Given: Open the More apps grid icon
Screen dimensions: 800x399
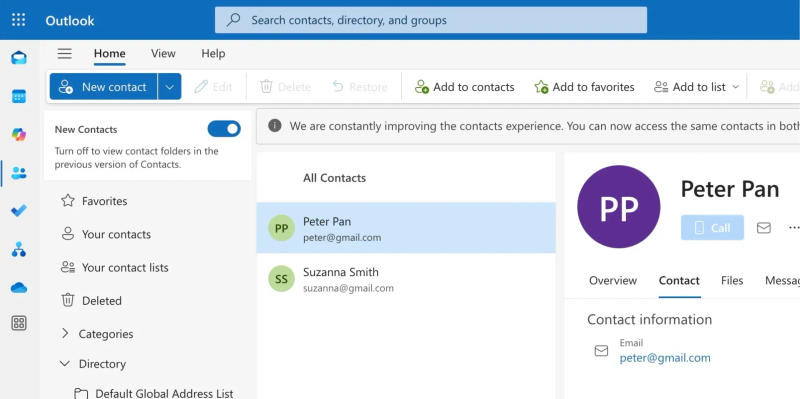Looking at the screenshot, I should tap(19, 323).
